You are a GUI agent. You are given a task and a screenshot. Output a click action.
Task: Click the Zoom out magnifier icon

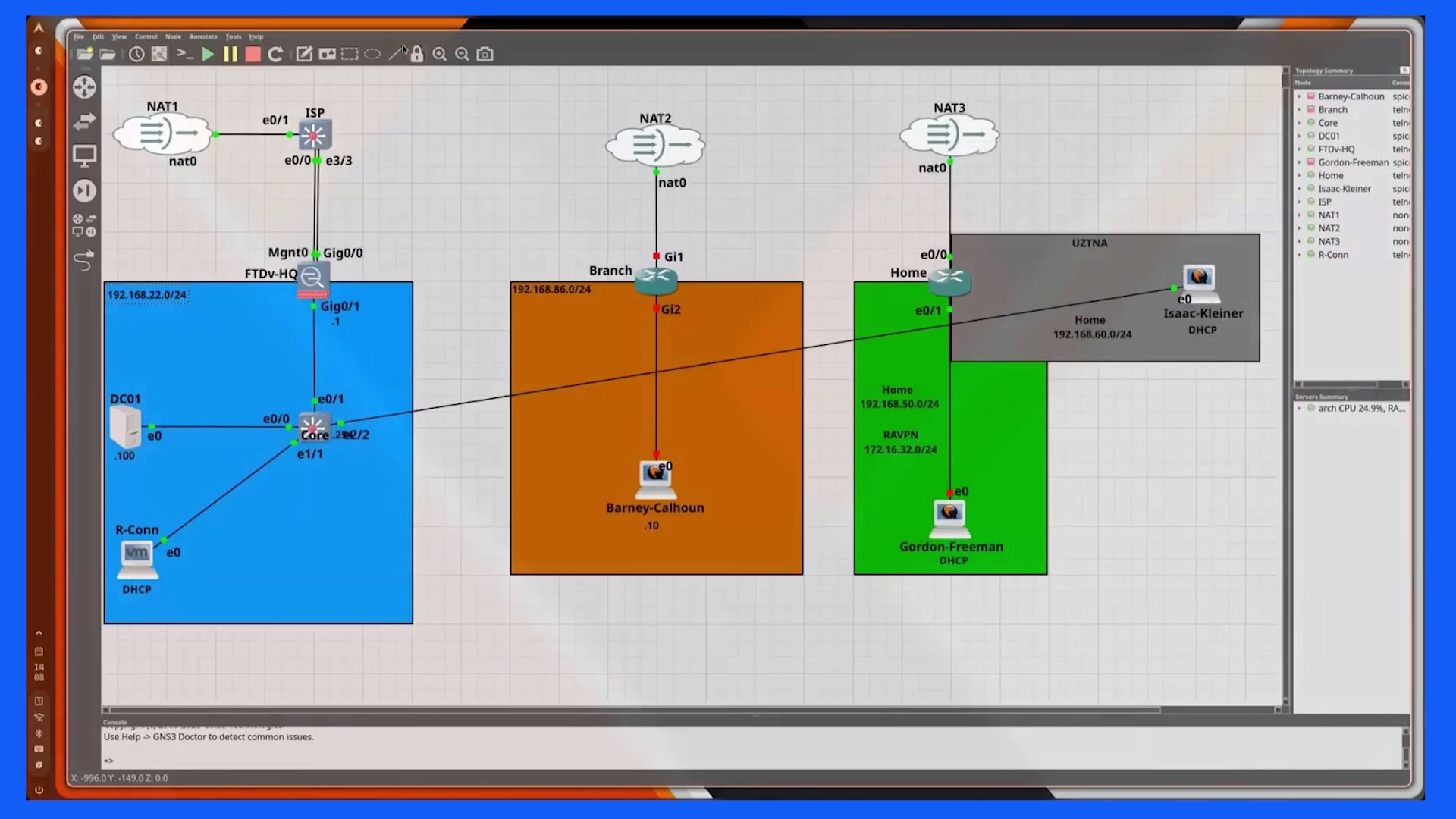tap(462, 54)
